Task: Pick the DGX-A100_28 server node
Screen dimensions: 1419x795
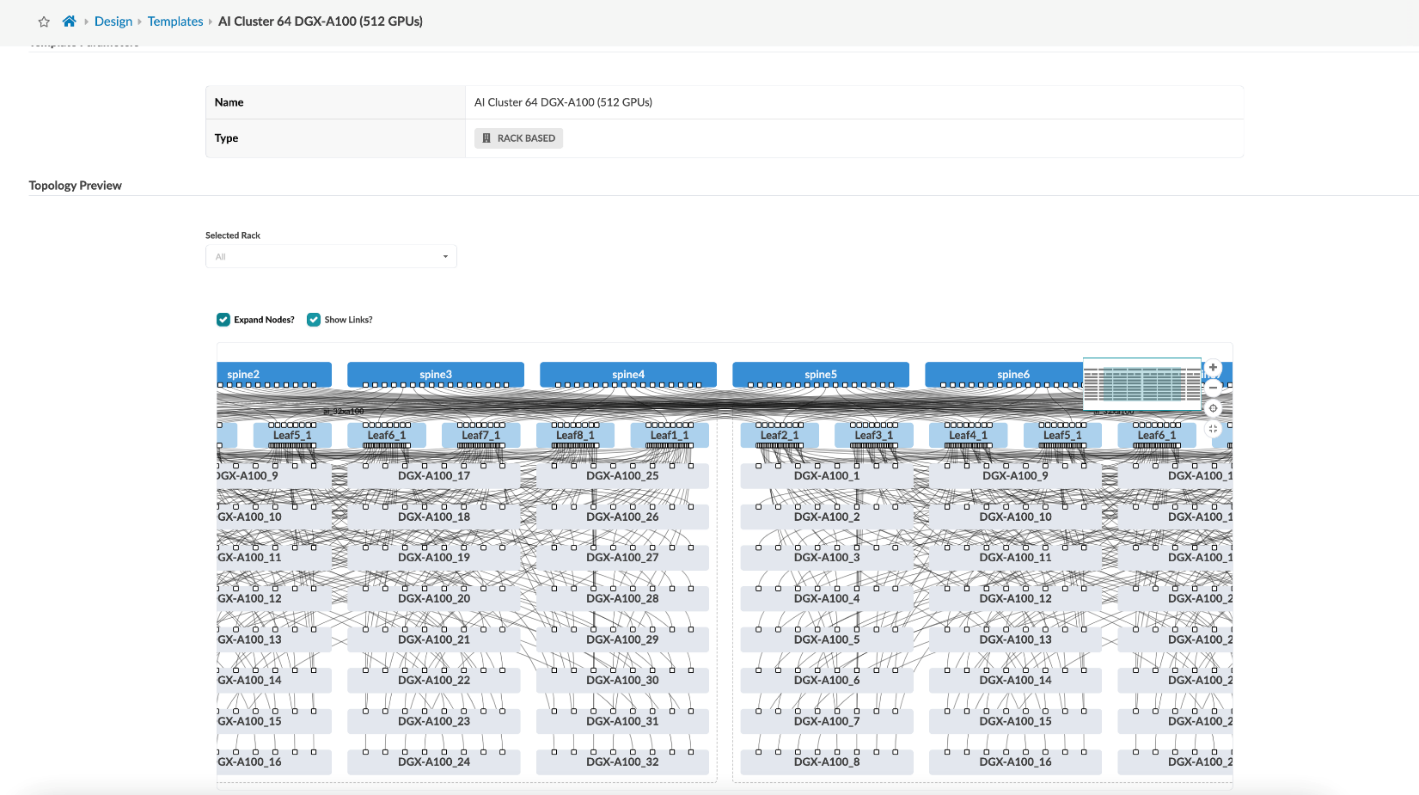Action: click(623, 599)
